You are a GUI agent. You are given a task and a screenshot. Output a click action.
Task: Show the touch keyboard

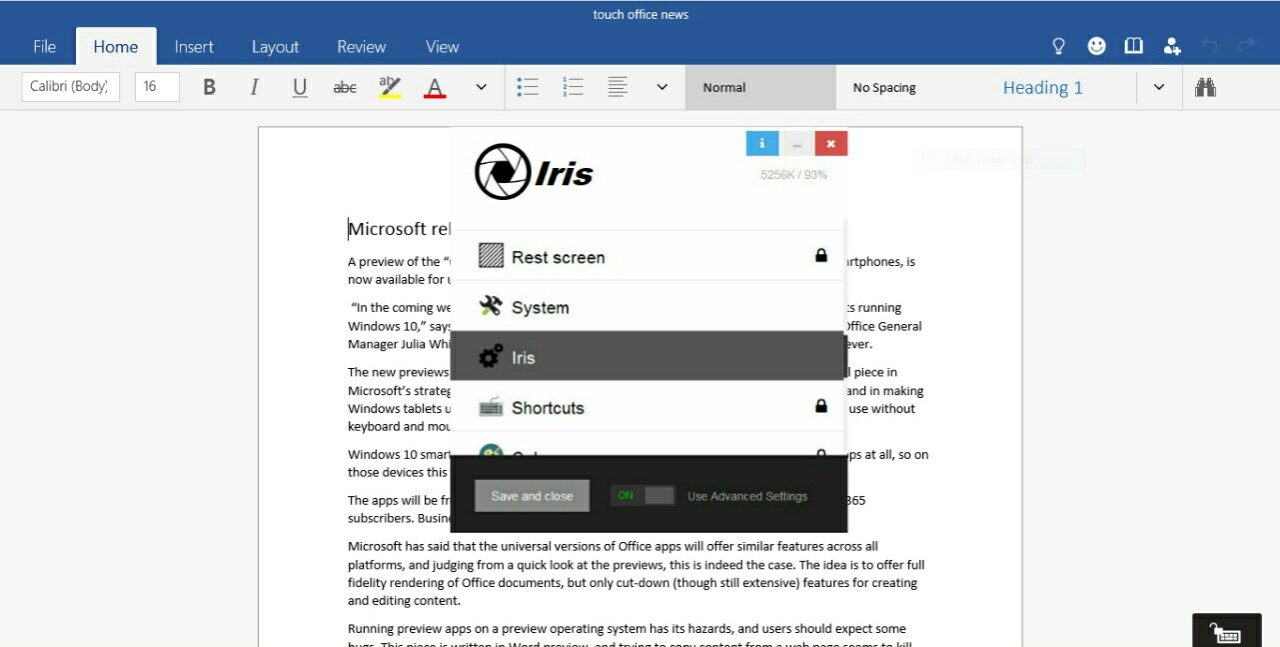coord(1227,633)
